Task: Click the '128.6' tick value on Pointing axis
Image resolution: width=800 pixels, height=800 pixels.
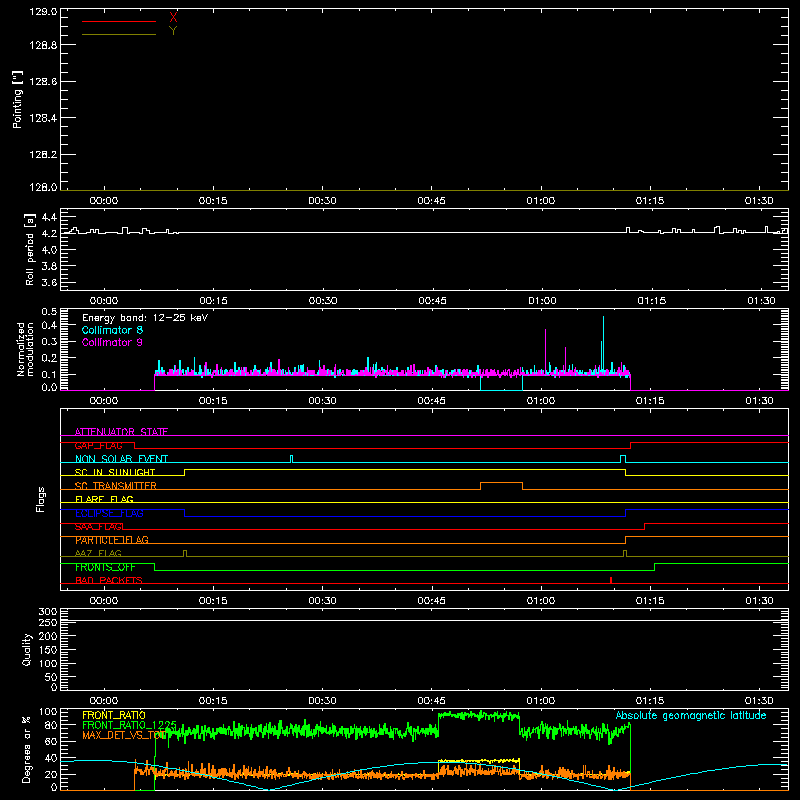Action: 43,81
